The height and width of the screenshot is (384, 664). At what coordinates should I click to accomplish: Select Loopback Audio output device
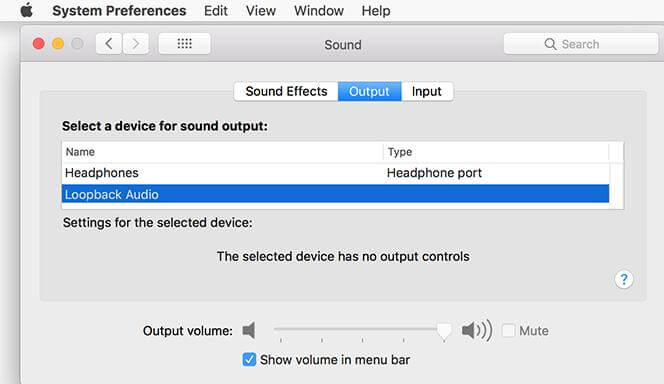pyautogui.click(x=335, y=194)
